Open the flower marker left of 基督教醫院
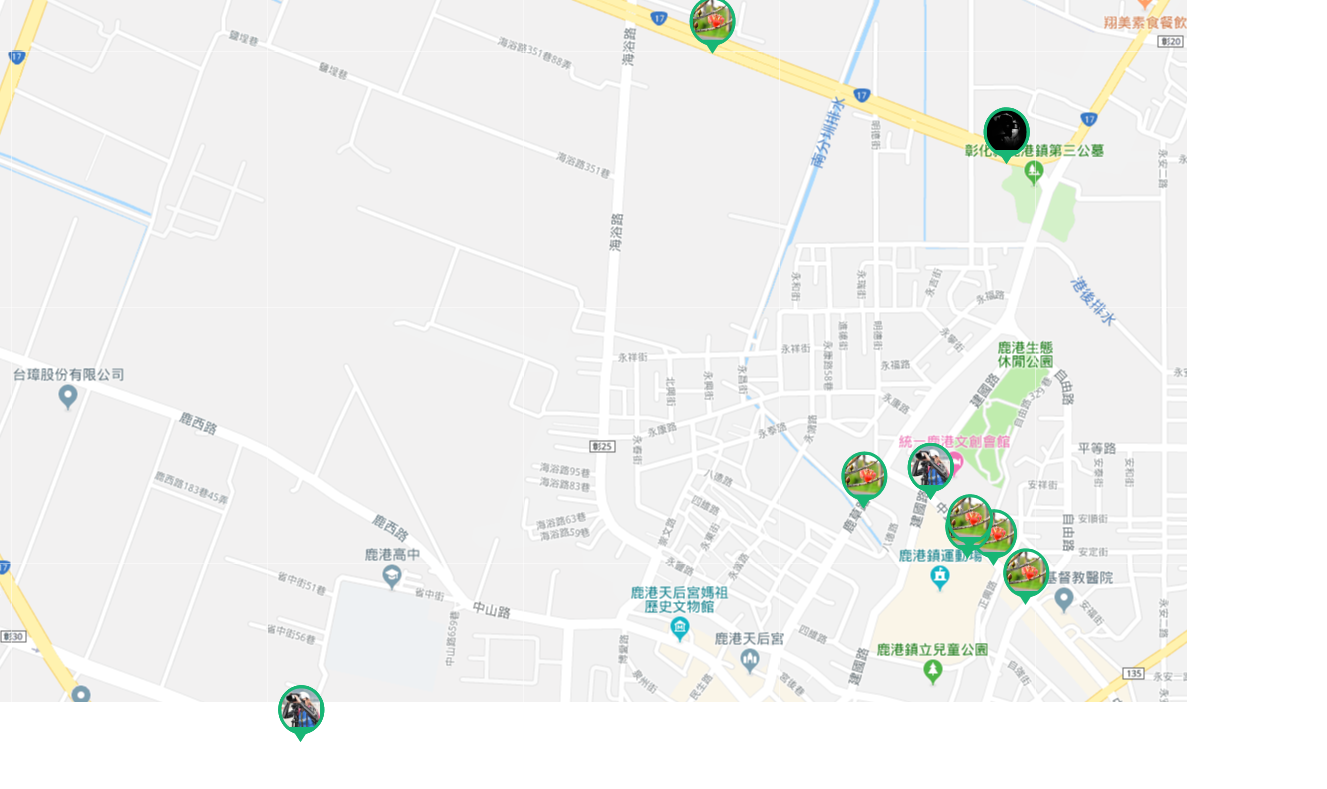This screenshot has height=789, width=1327. pos(1026,572)
